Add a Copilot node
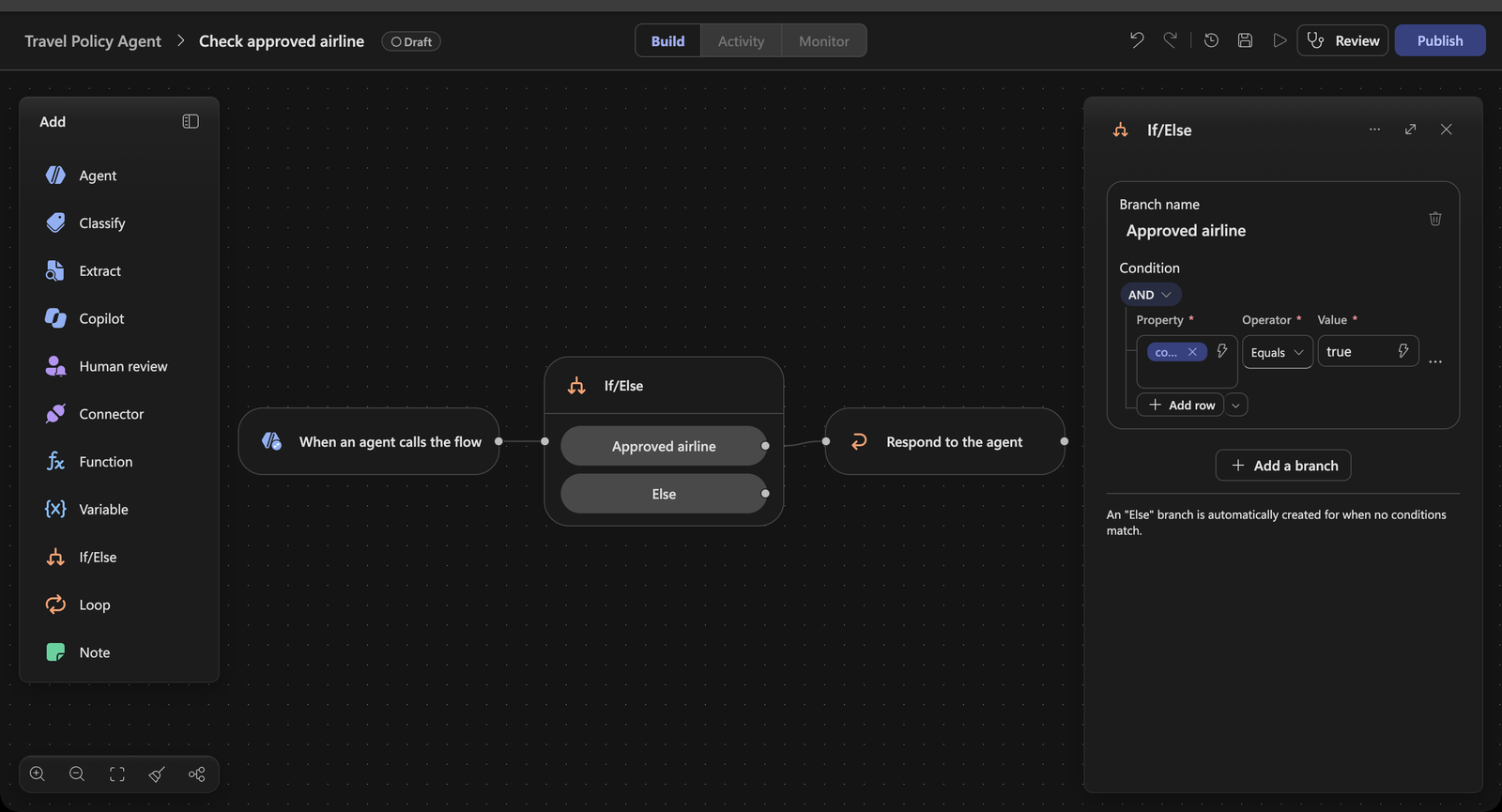 tap(119, 319)
